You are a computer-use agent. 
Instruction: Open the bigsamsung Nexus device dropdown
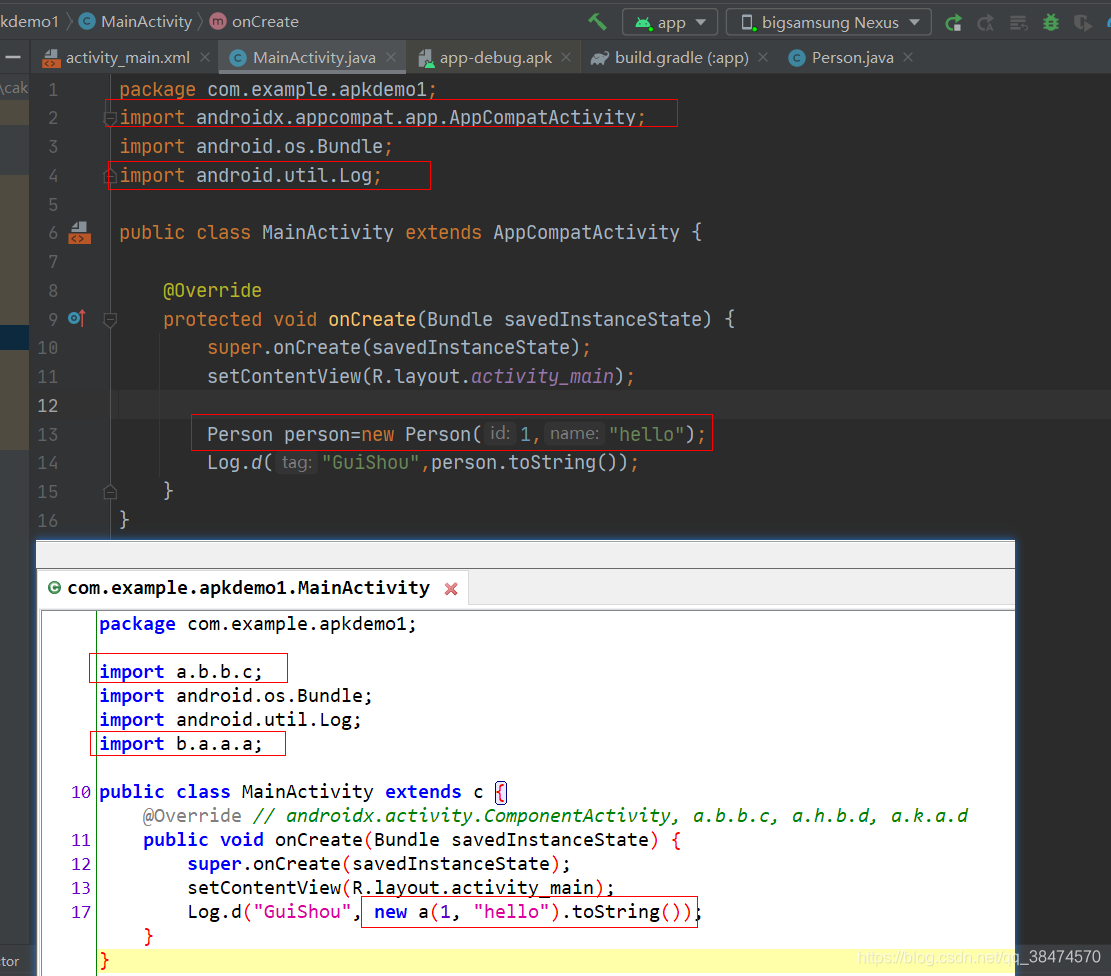(x=828, y=22)
